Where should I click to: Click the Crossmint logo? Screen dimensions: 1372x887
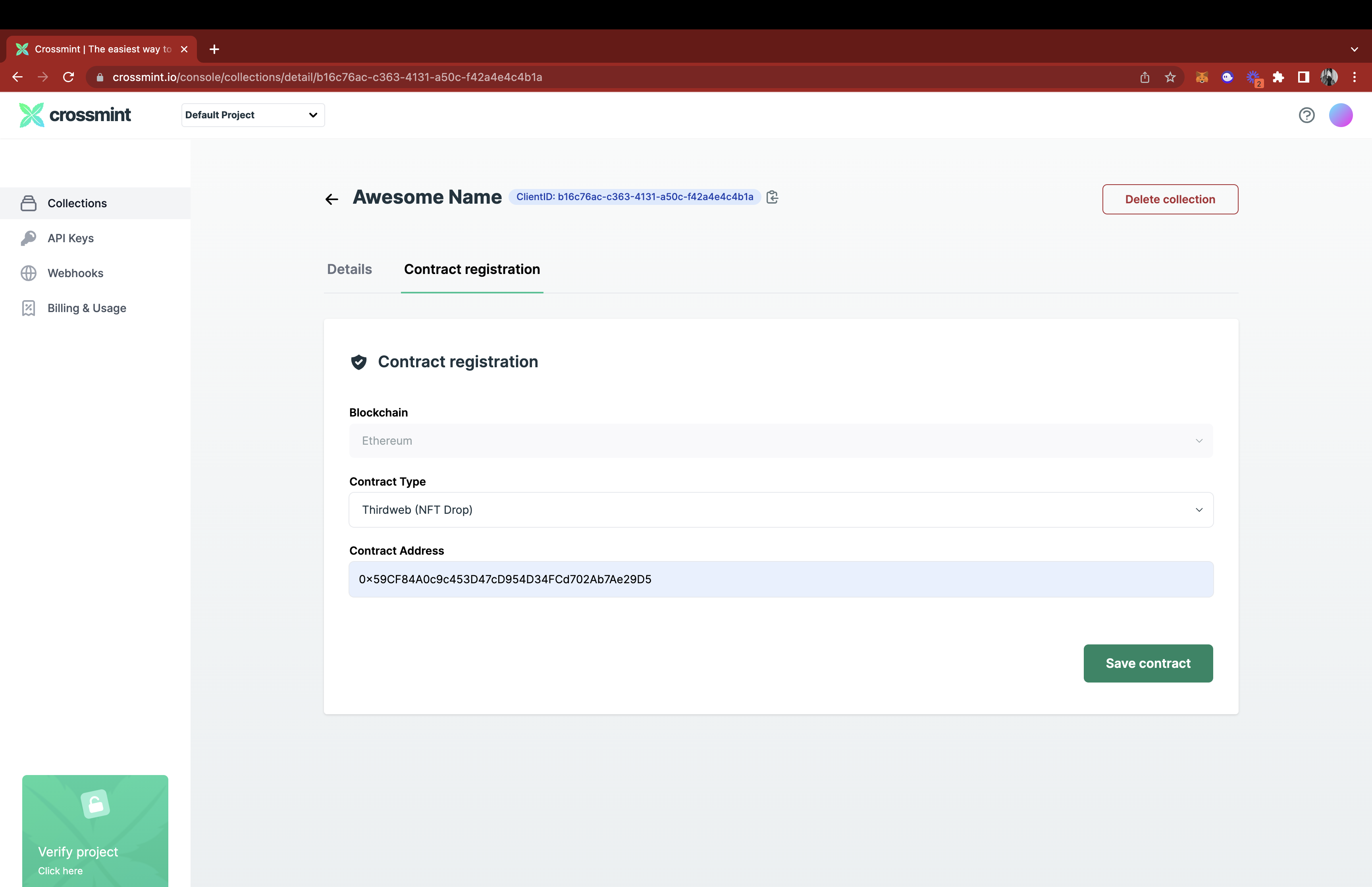[x=75, y=115]
